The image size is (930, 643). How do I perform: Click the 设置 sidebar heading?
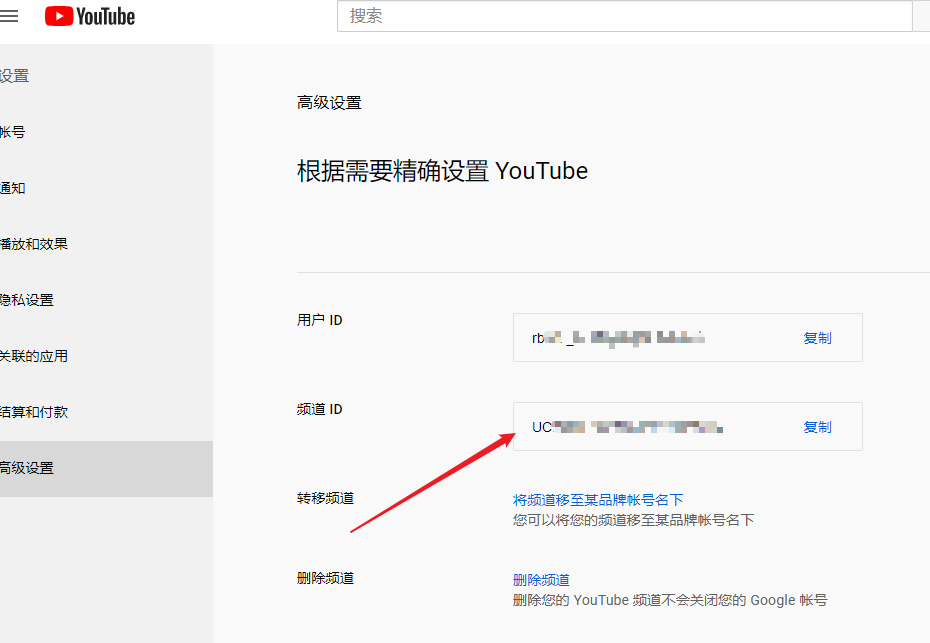coord(14,76)
